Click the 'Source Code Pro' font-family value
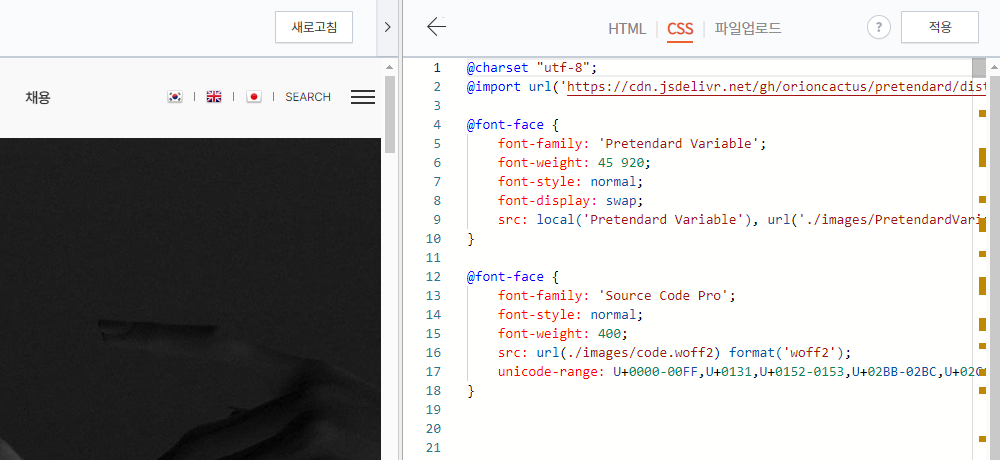Screen dimensions: 1000x460 point(663,296)
